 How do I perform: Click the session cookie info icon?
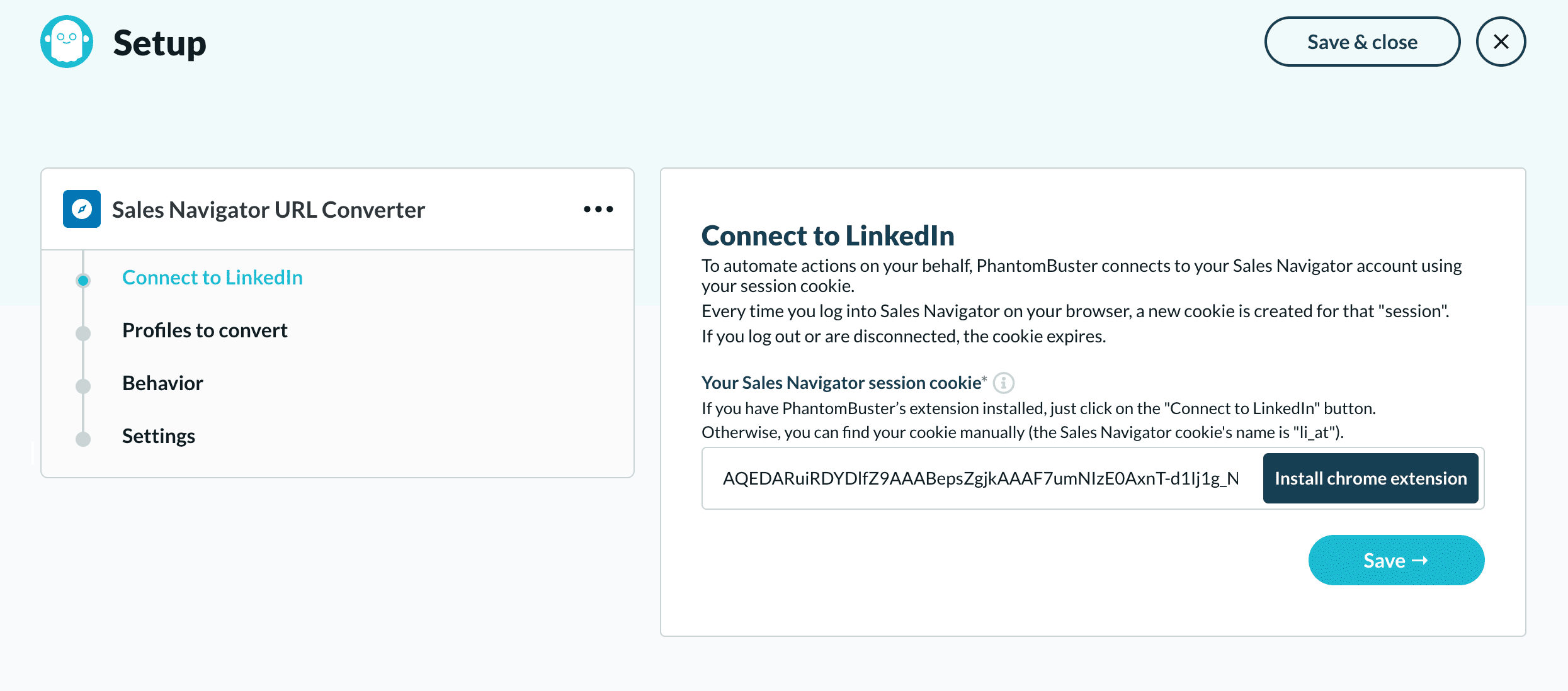pyautogui.click(x=1003, y=383)
